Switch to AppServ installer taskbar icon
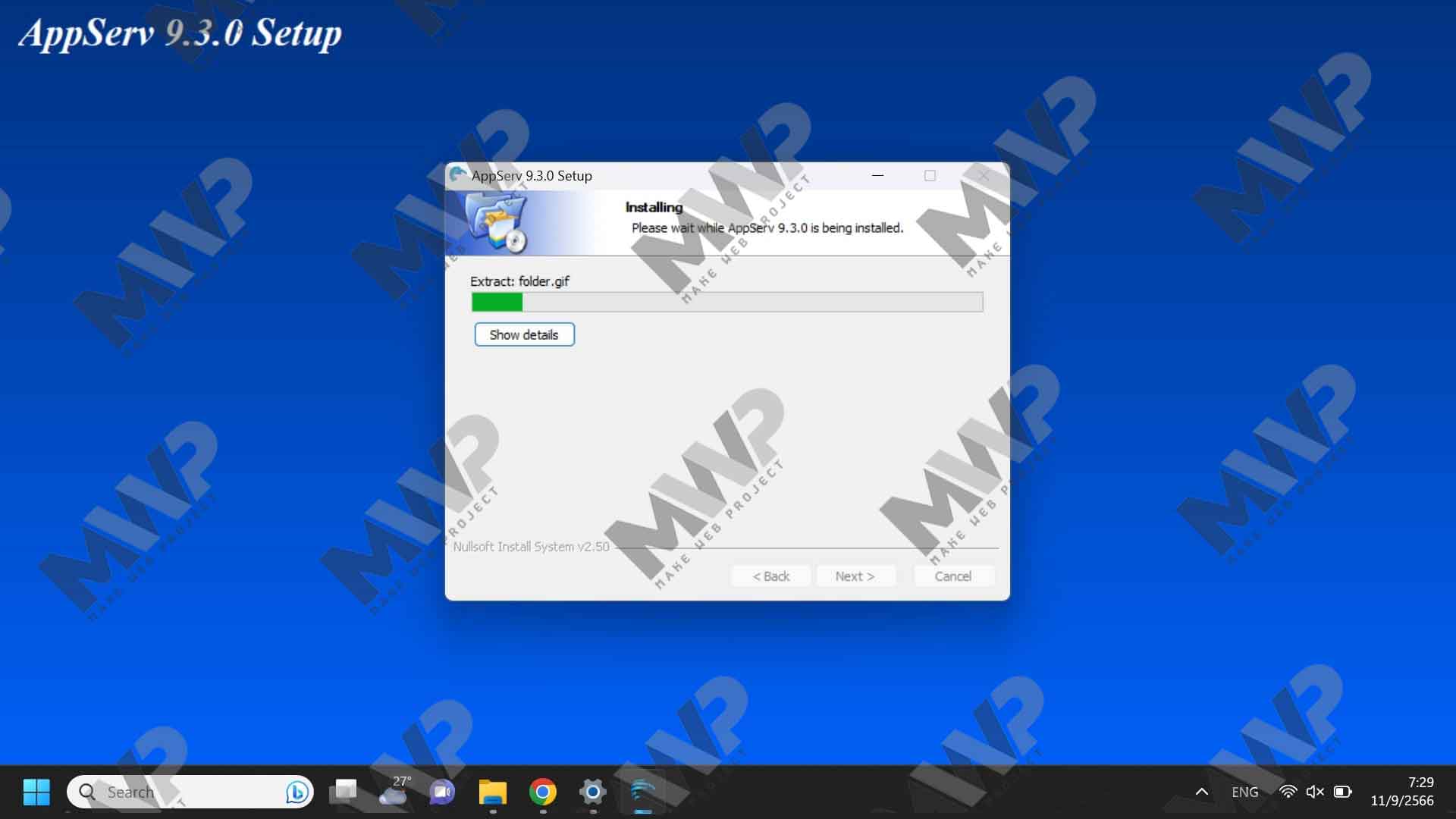This screenshot has width=1456, height=819. 642,792
